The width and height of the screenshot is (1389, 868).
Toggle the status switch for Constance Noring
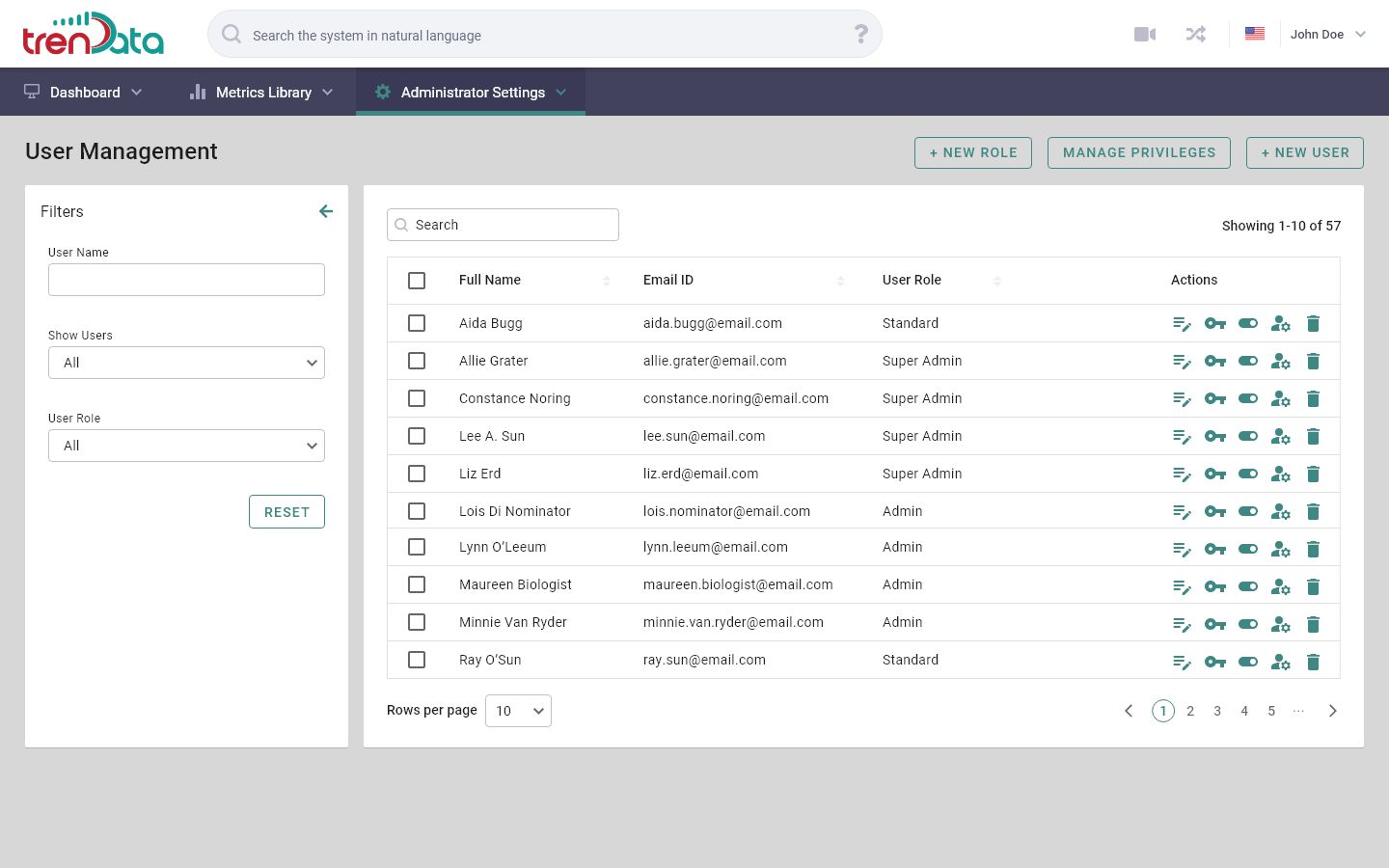pyautogui.click(x=1247, y=399)
